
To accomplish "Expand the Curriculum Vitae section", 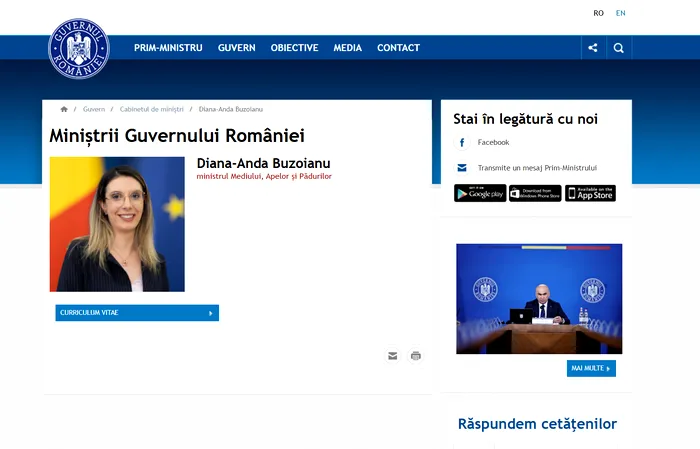I will click(x=137, y=313).
